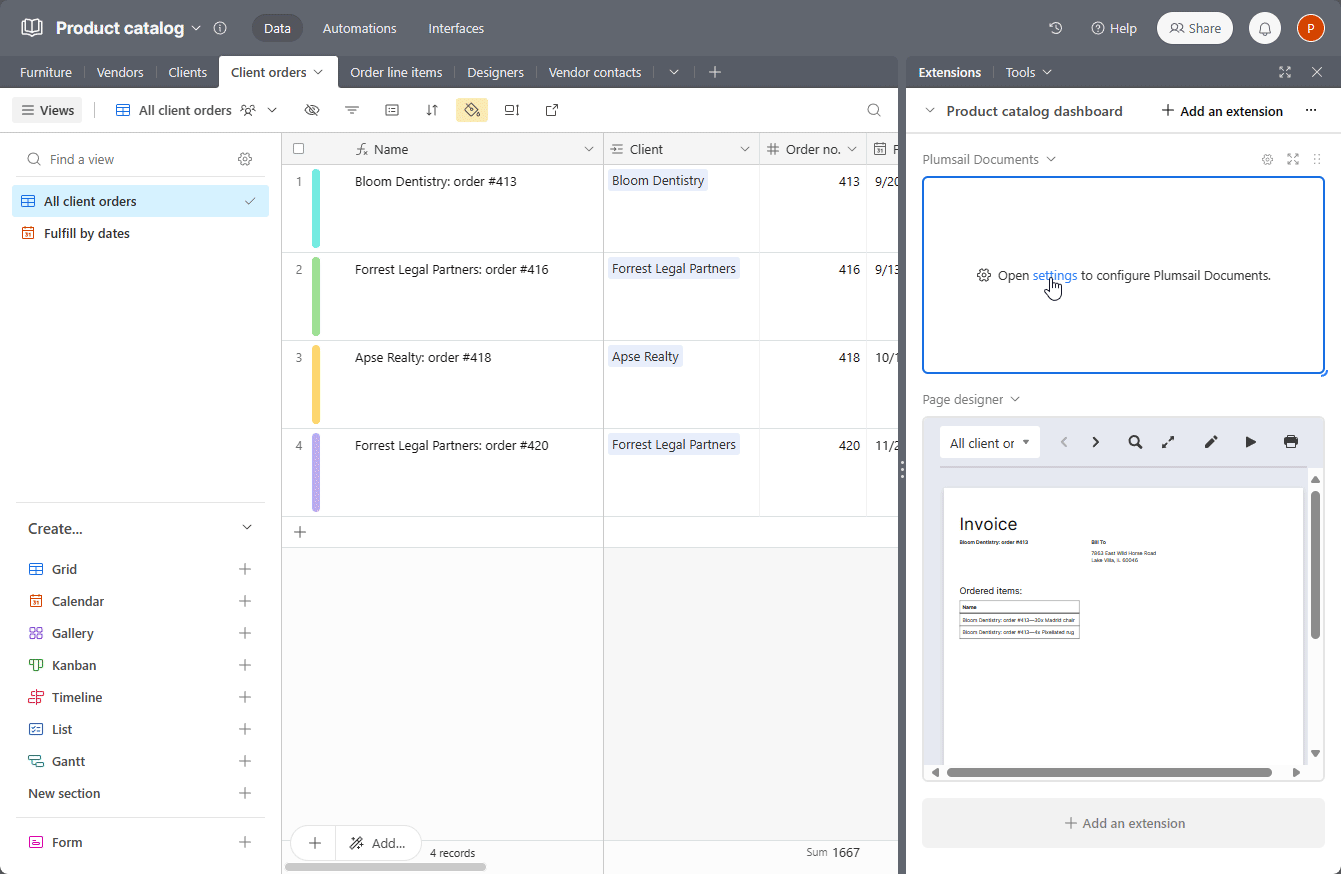Open the dashboard more options menu

[1311, 111]
